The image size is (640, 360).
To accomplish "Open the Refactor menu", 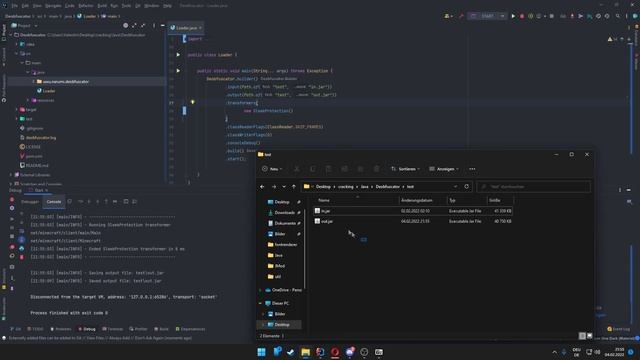I will coord(86,6).
